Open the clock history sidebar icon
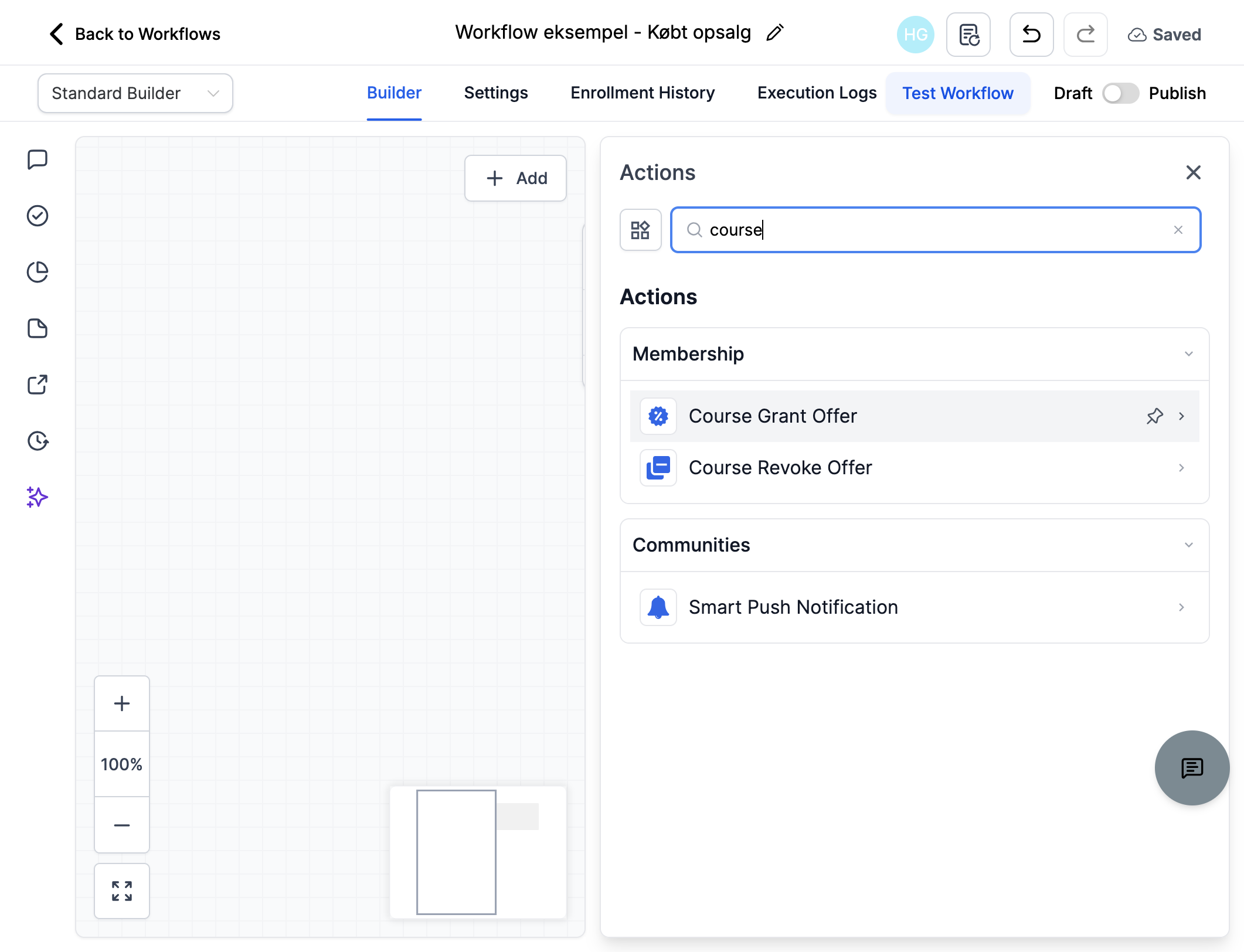The height and width of the screenshot is (952, 1244). (38, 441)
